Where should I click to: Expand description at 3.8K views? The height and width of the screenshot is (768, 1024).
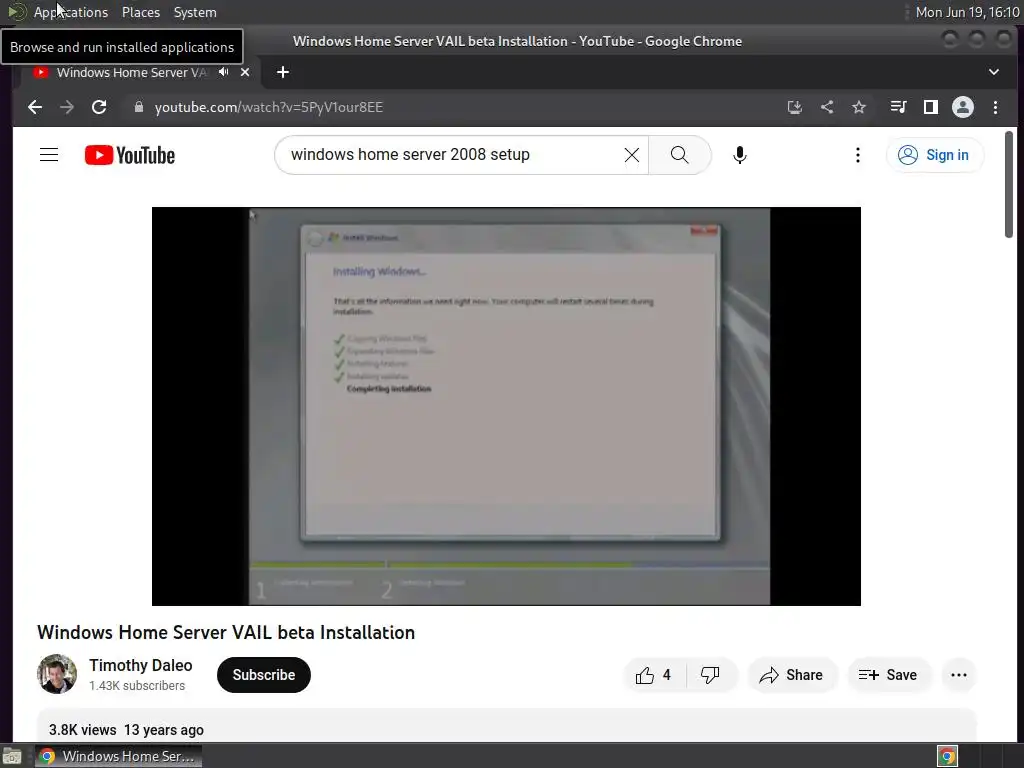(x=506, y=726)
